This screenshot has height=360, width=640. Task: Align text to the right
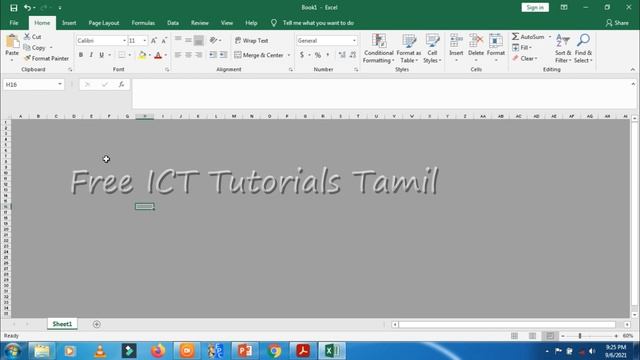(x=198, y=55)
